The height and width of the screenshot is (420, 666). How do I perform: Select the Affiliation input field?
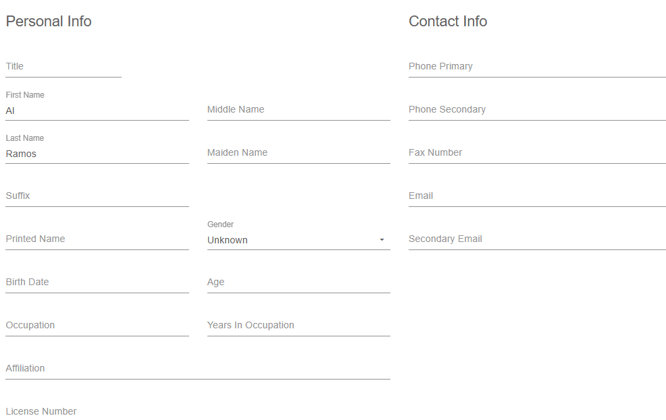coord(197,368)
